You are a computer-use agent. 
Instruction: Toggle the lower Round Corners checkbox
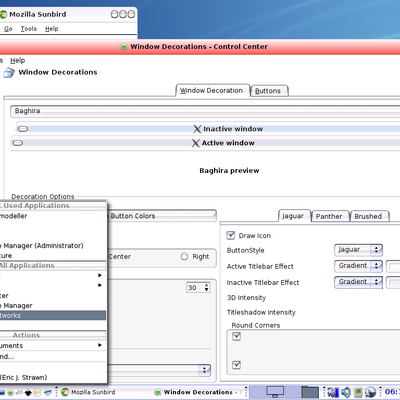[x=236, y=364]
